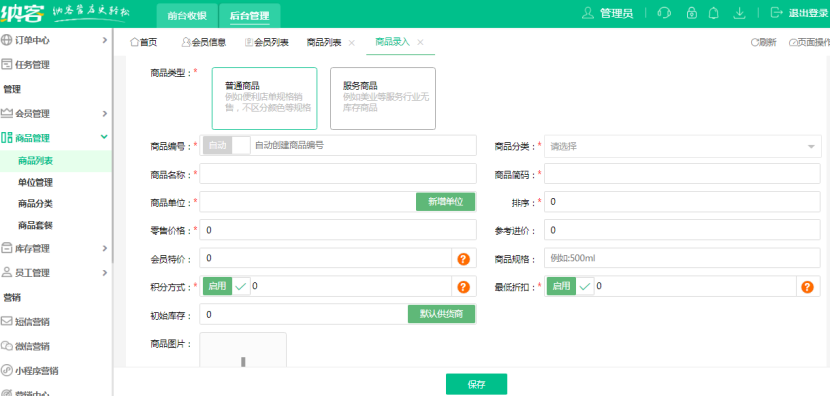Open the 会员信息 tab
The height and width of the screenshot is (397, 831).
point(204,42)
